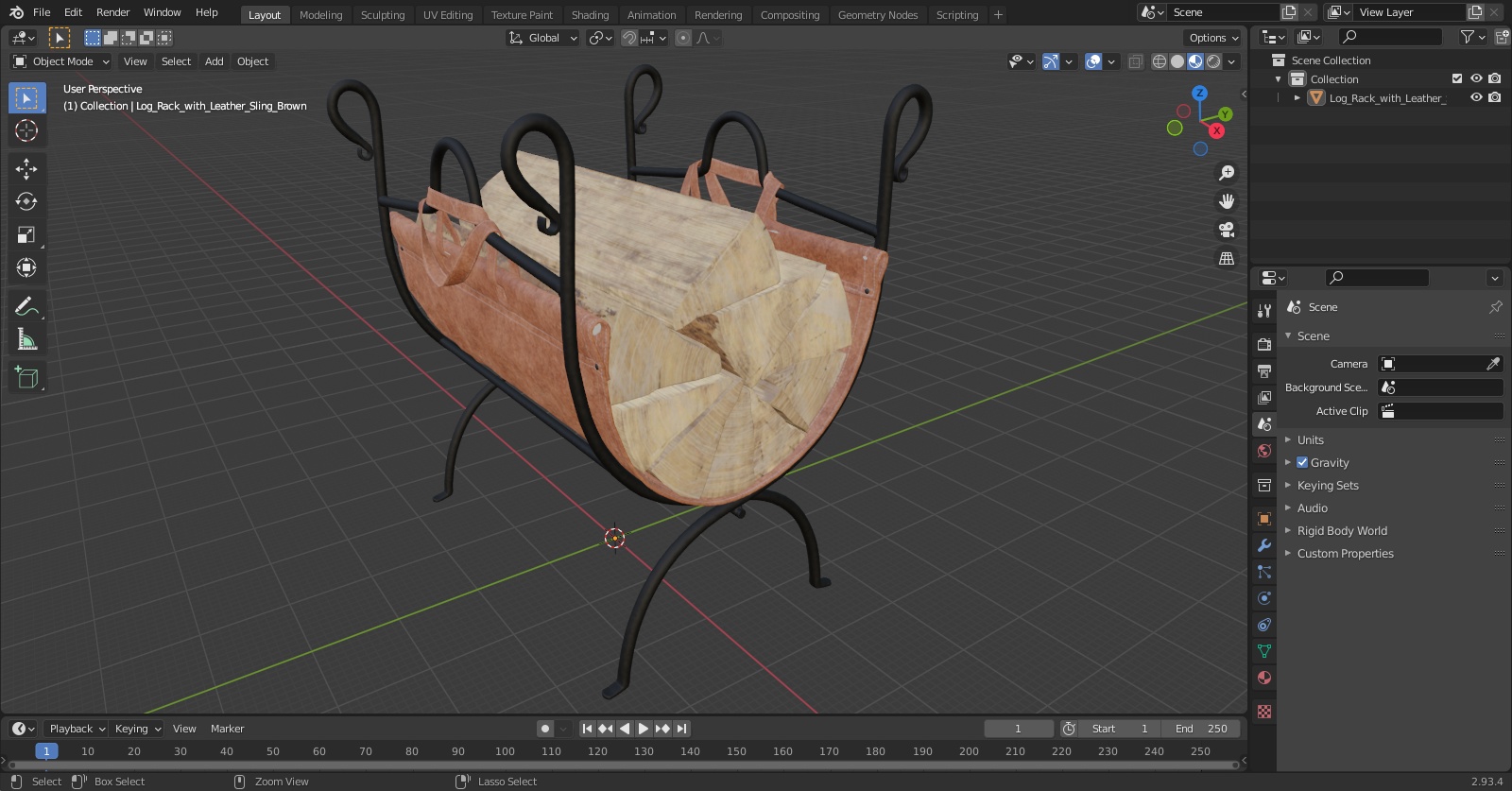
Task: Open the Render menu
Action: click(x=112, y=12)
